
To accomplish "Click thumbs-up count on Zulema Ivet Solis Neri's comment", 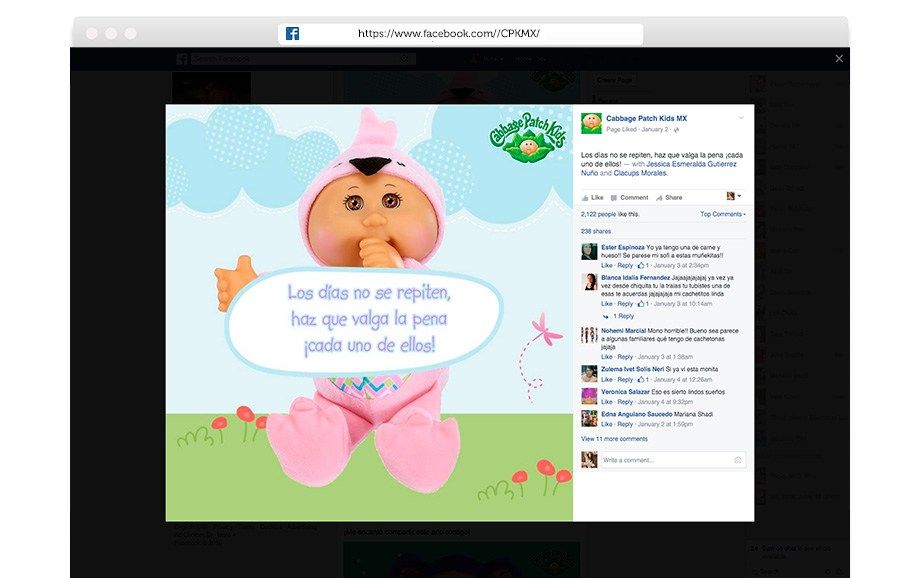I will (x=643, y=380).
